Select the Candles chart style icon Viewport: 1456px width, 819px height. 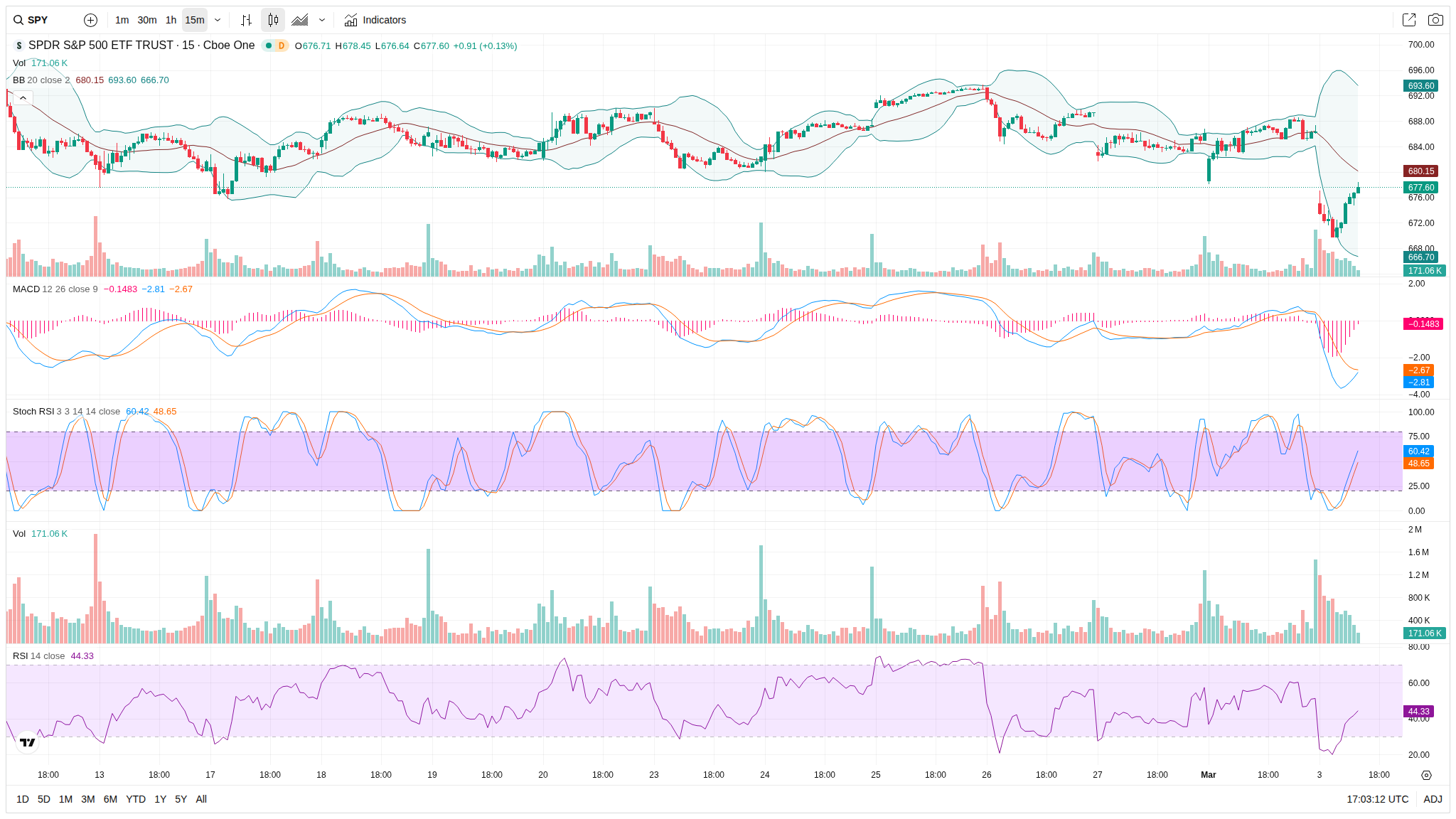click(x=273, y=20)
